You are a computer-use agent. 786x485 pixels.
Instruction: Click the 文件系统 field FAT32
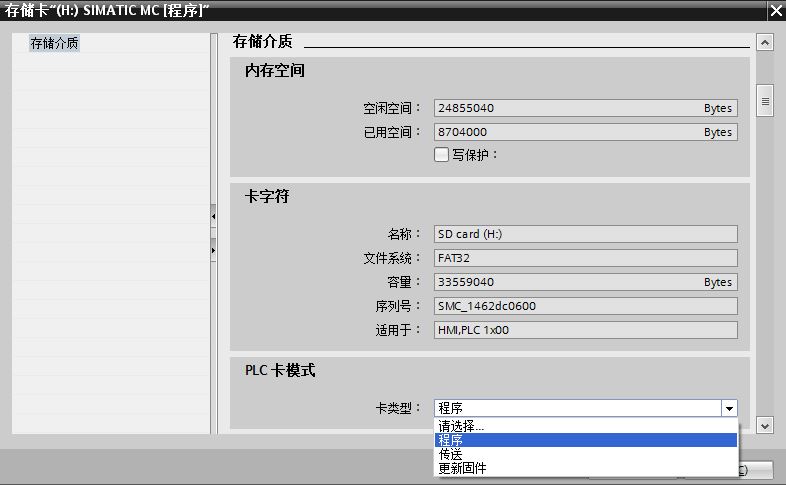point(585,258)
